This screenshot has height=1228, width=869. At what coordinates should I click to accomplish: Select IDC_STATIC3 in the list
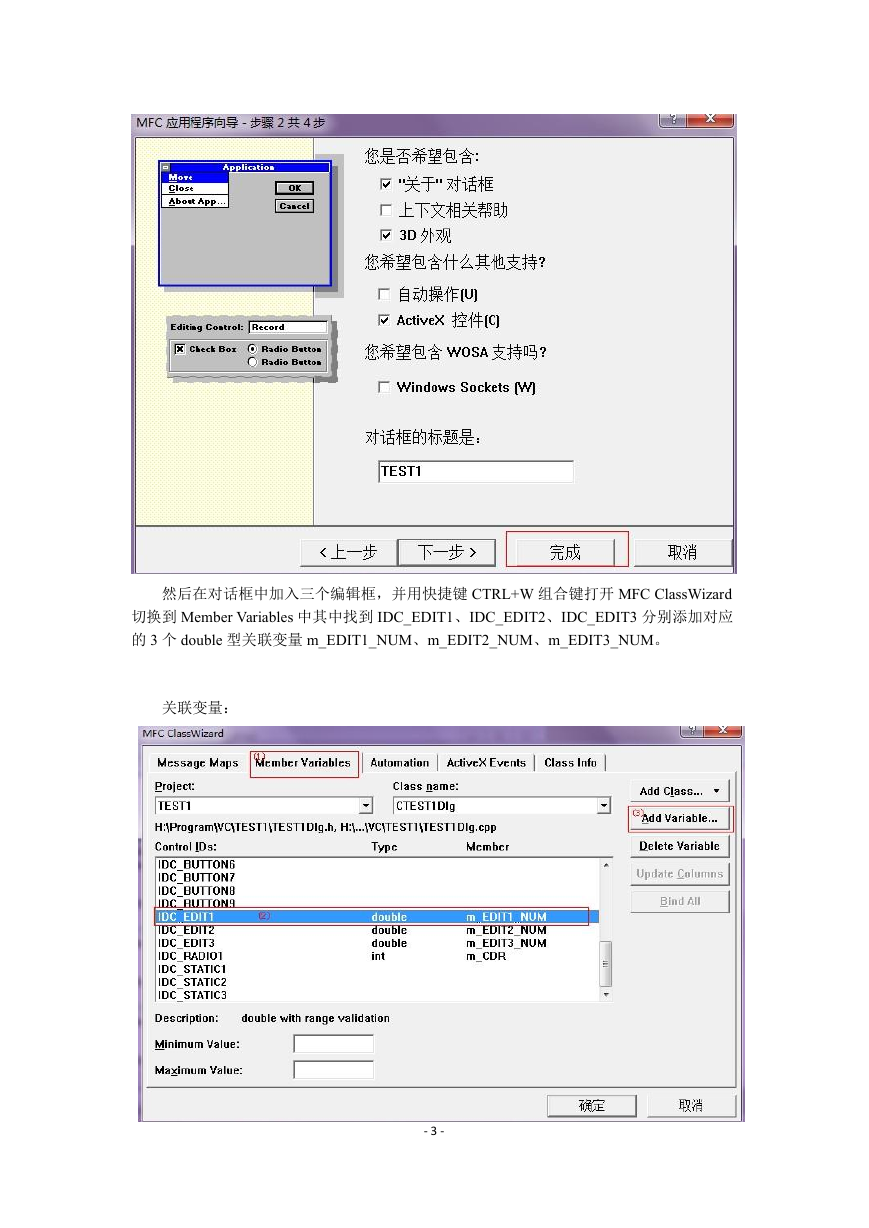[193, 995]
